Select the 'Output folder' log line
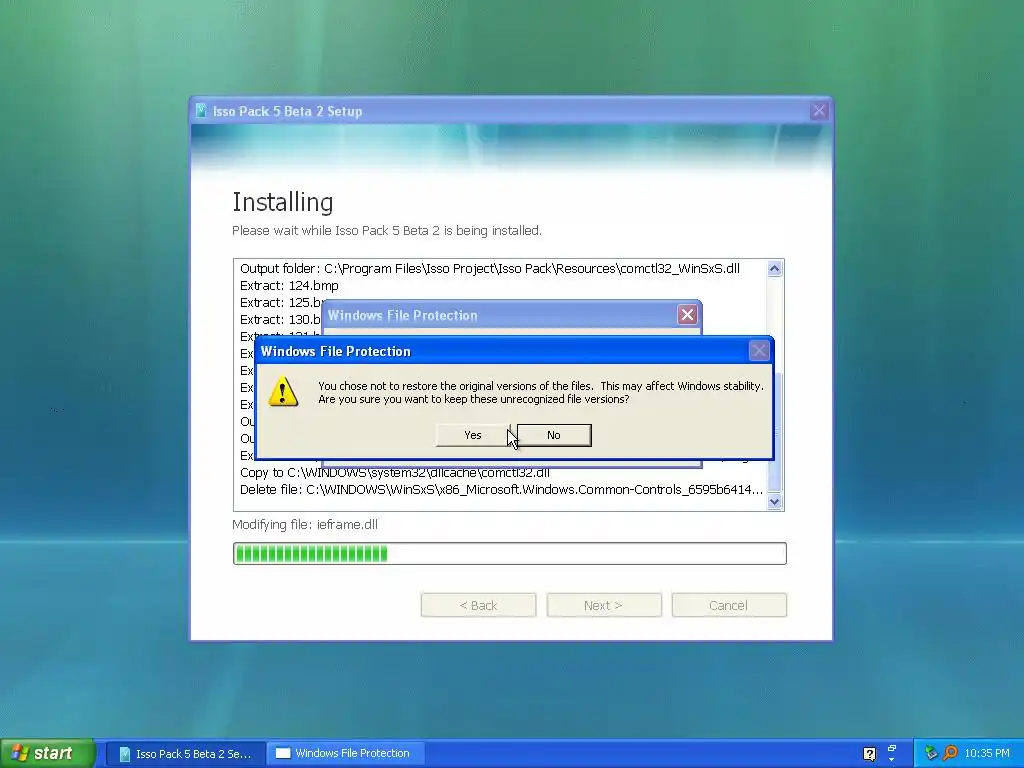1024x768 pixels. click(489, 268)
